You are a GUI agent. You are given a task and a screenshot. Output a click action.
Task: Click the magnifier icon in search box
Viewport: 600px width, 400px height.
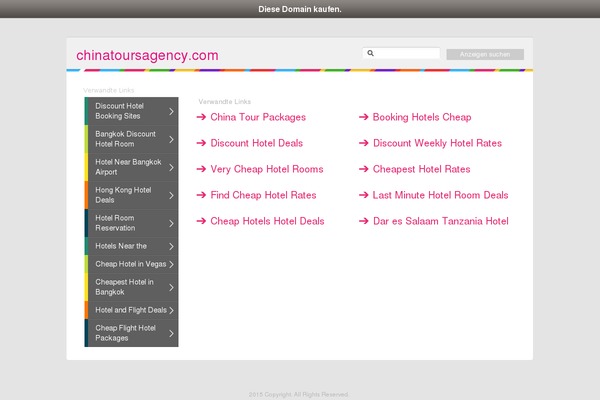pos(371,54)
